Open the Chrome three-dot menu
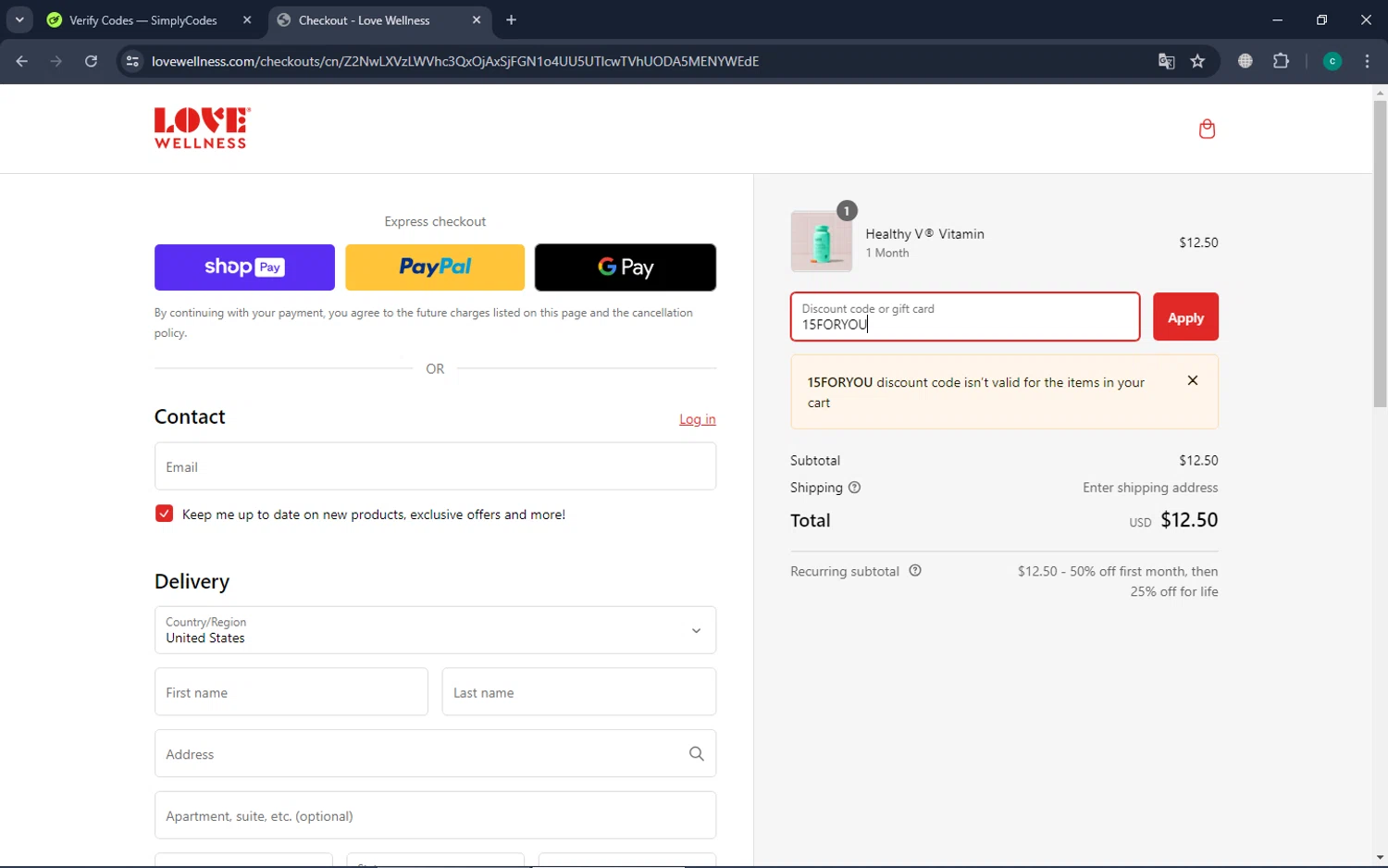This screenshot has width=1388, height=868. [x=1367, y=61]
